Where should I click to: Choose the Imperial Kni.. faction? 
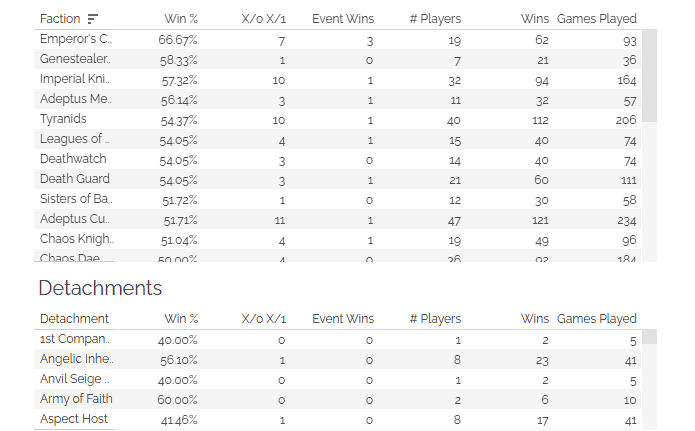tap(74, 79)
